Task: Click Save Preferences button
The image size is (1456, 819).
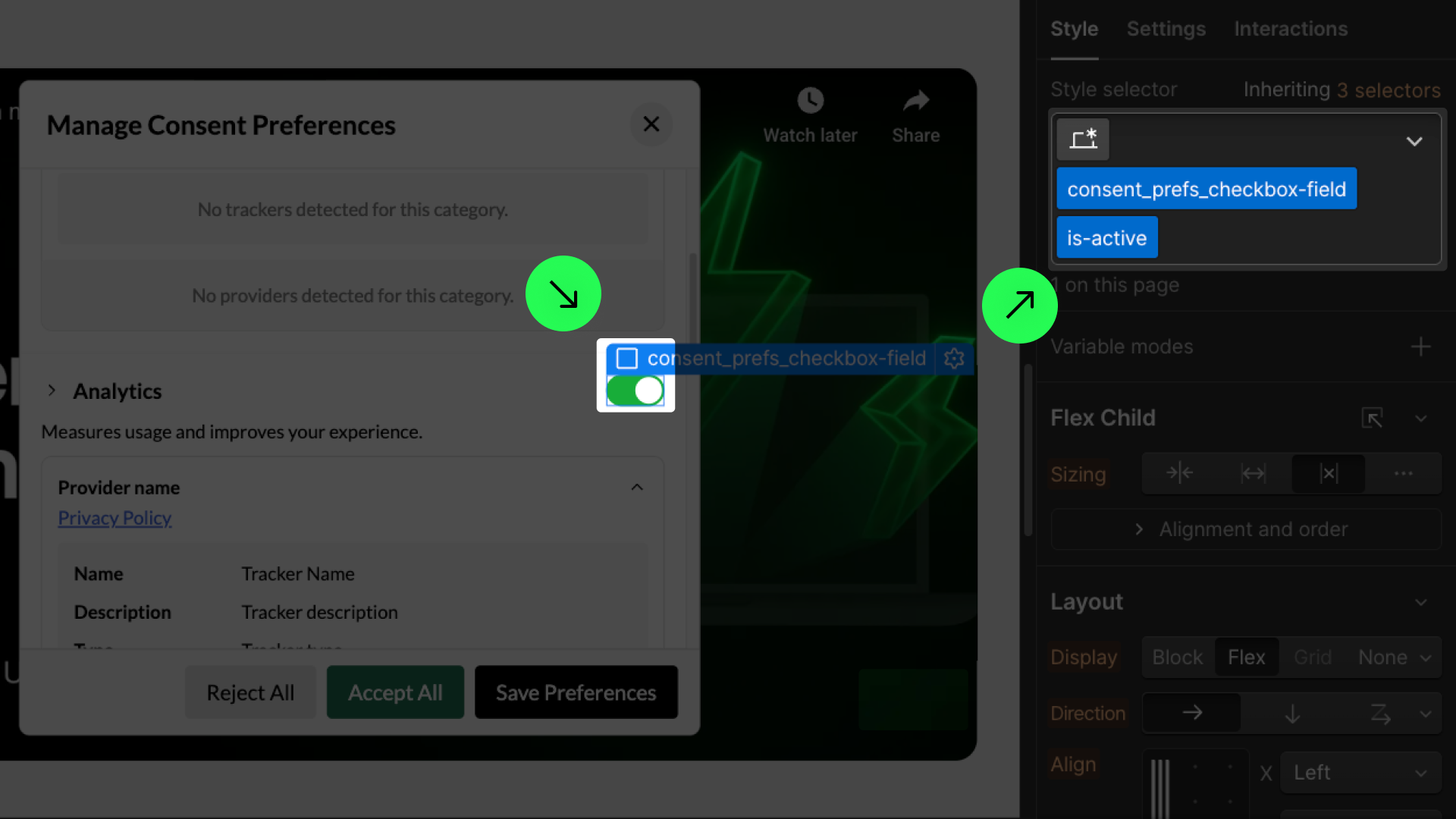Action: tap(576, 692)
